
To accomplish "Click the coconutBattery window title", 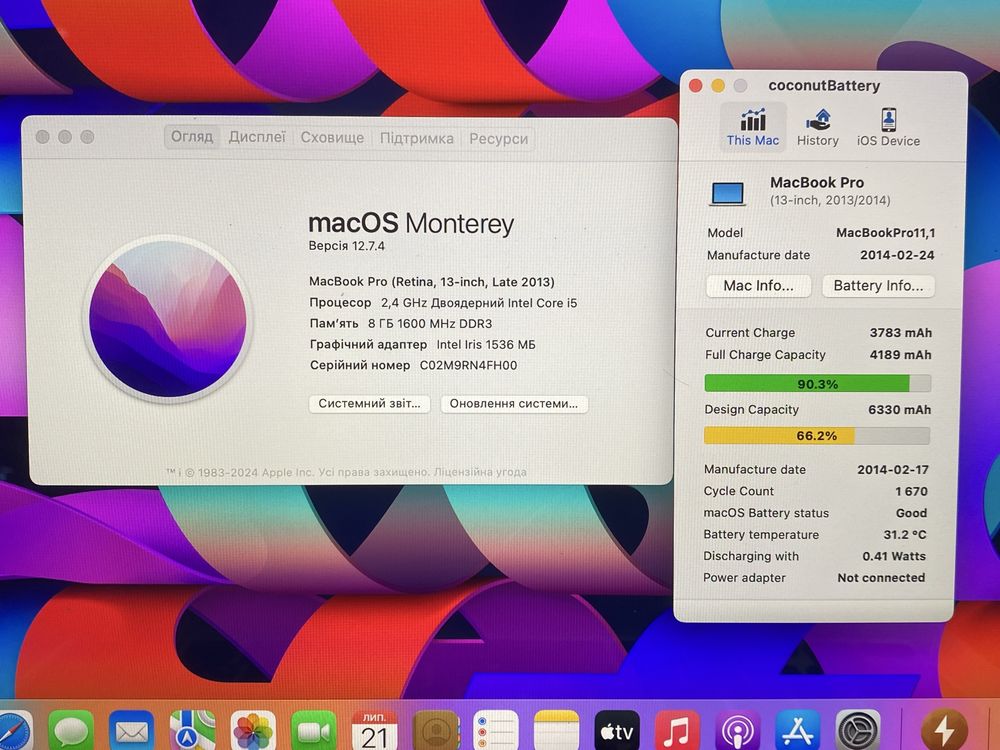I will [x=824, y=85].
